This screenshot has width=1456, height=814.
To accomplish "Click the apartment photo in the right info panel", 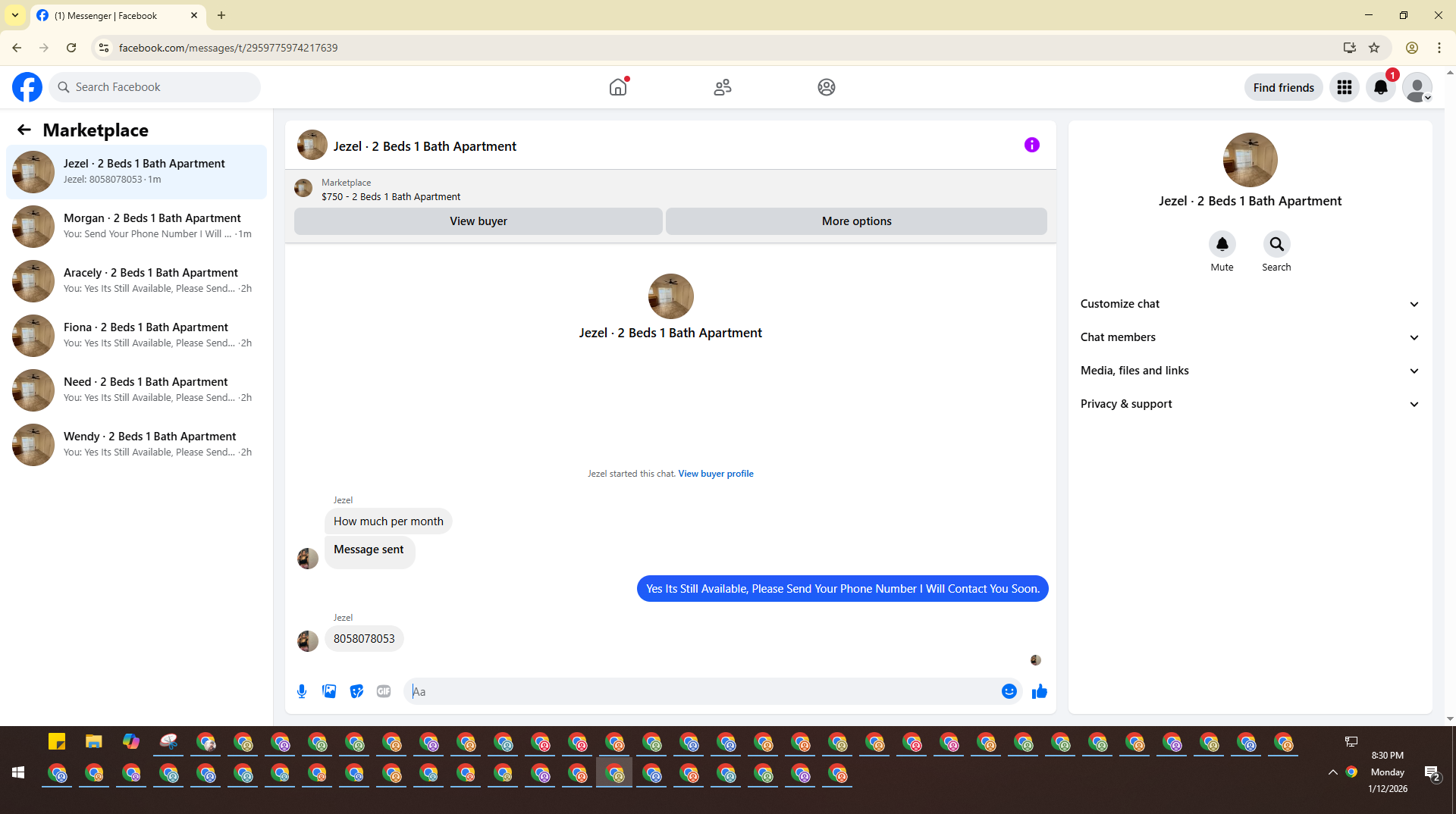I will click(x=1250, y=160).
